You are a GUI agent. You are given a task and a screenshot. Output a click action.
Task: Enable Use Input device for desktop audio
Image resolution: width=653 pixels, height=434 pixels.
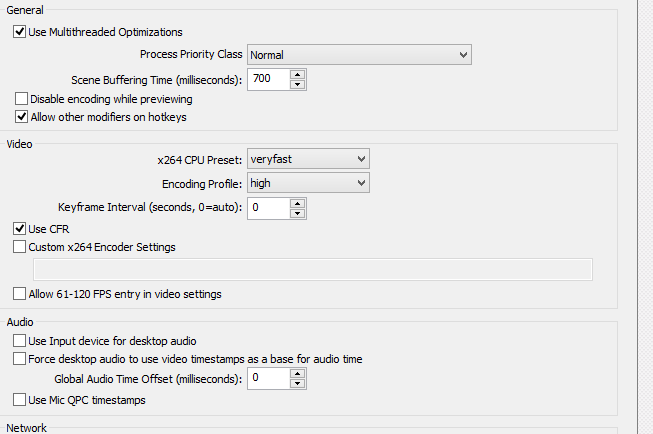point(20,341)
